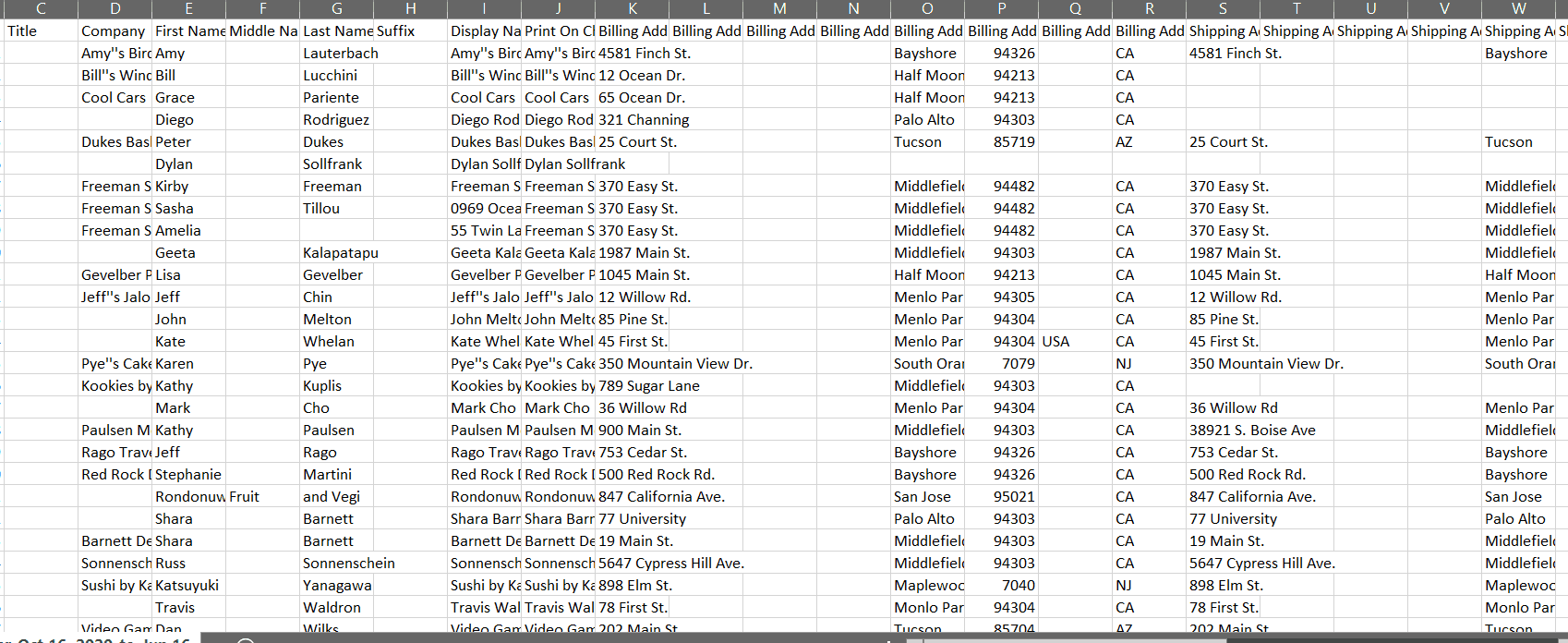Select the Melton last name cell
Viewport: 1568px width, 643px height.
pos(337,319)
